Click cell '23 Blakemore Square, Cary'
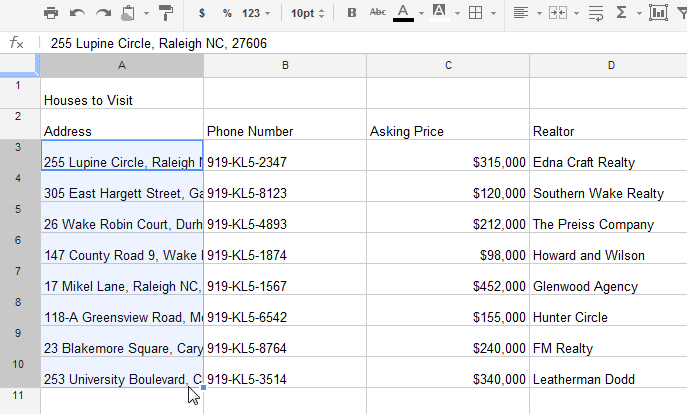This screenshot has height=414, width=687. (x=122, y=342)
